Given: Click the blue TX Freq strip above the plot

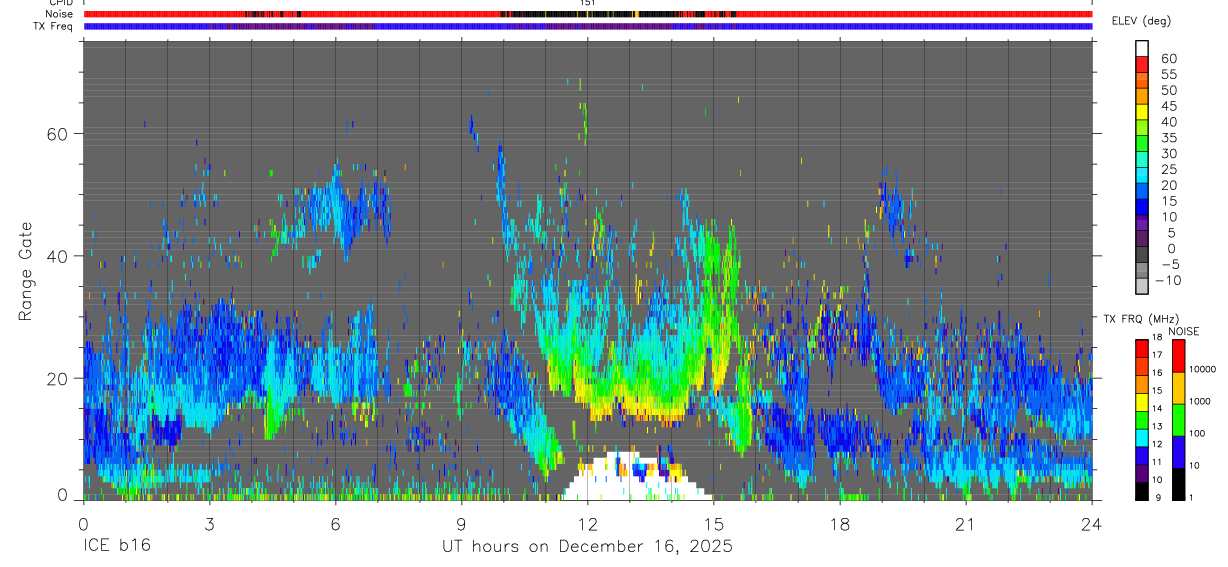Looking at the screenshot, I should [x=587, y=26].
